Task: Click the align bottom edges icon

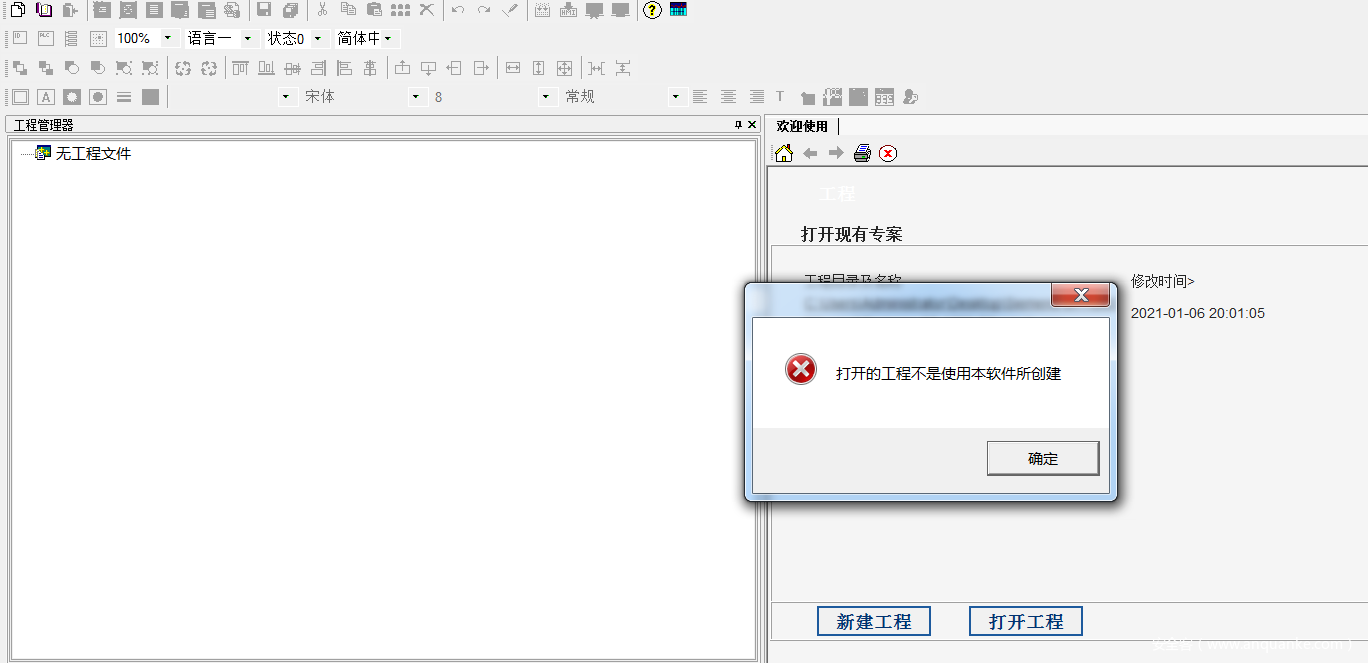Action: pos(267,68)
